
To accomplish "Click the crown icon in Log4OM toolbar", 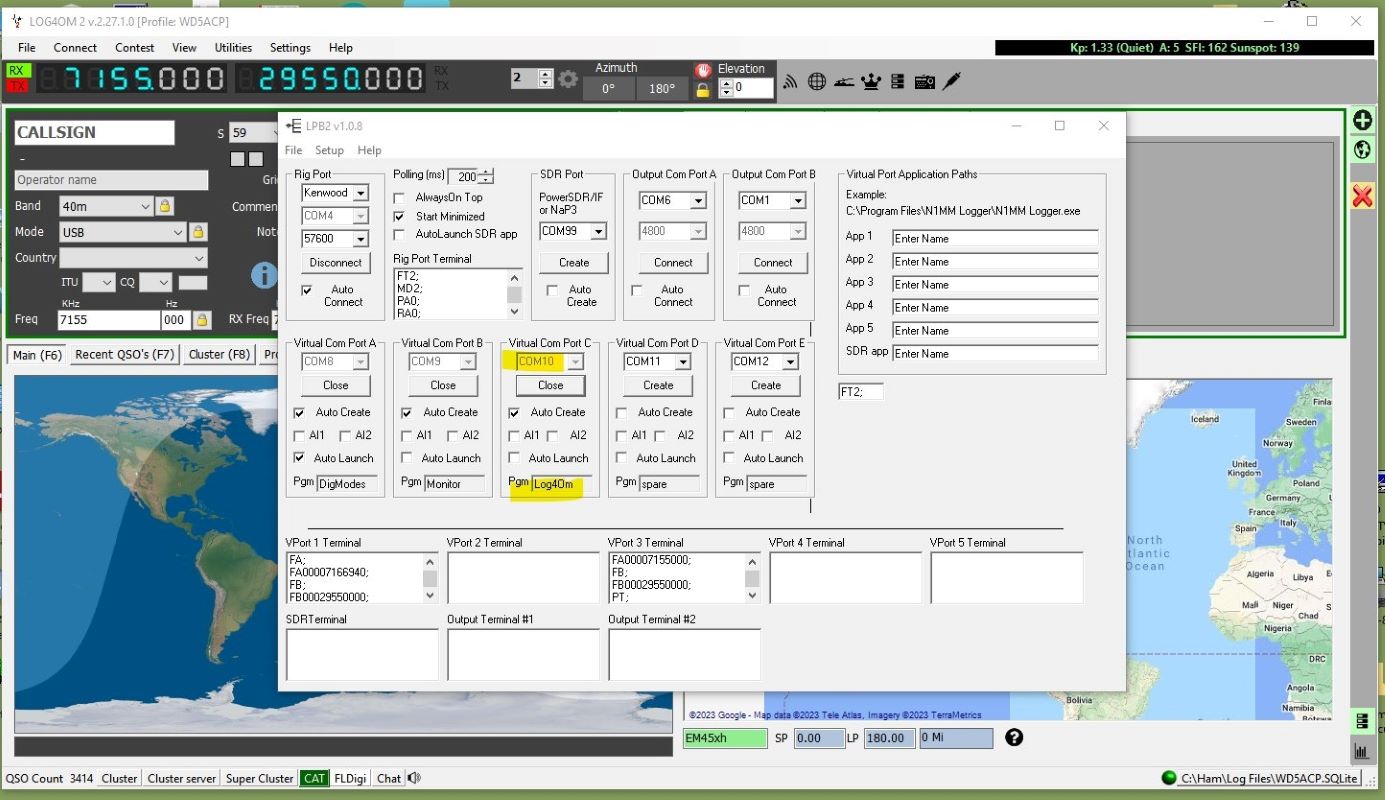I will click(x=871, y=82).
